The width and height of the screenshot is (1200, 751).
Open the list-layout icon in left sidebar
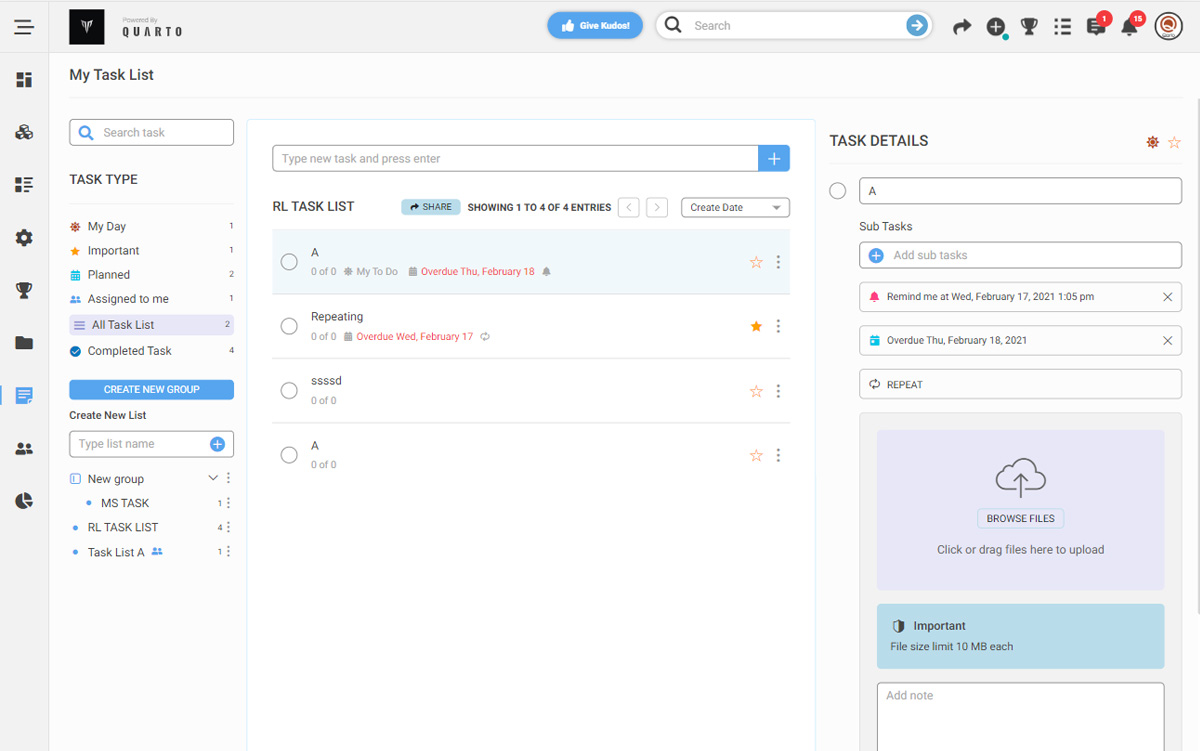pyautogui.click(x=24, y=185)
